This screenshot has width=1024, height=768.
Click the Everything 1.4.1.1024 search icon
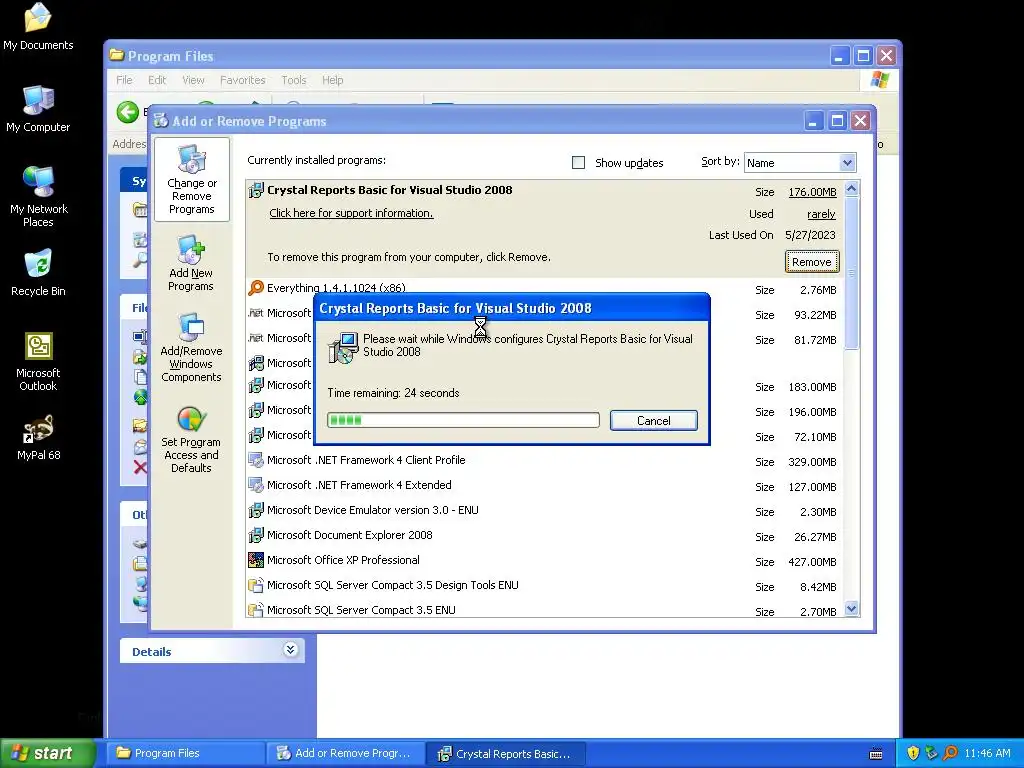256,288
